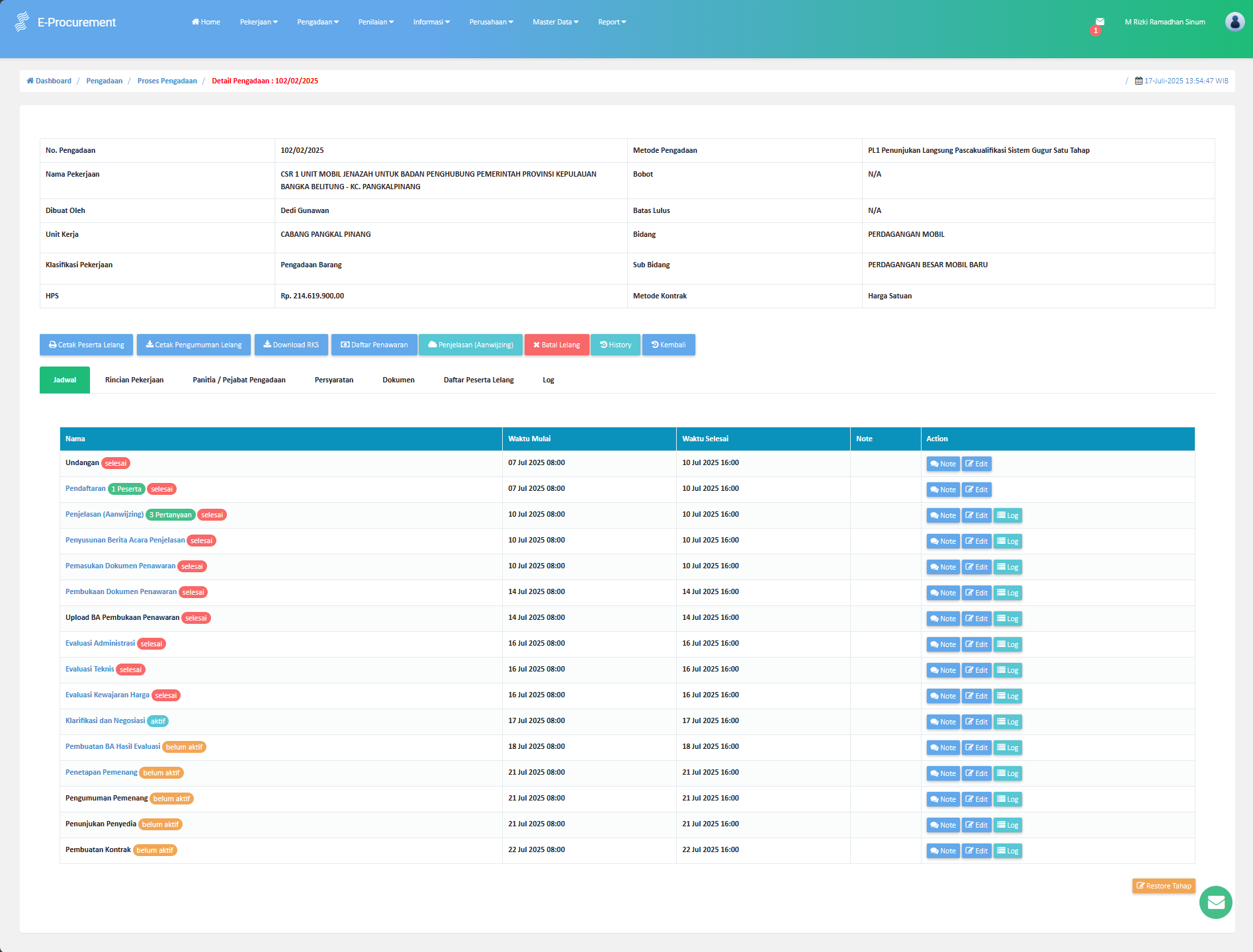Click the user profile avatar icon
The image size is (1253, 952).
tap(1234, 22)
